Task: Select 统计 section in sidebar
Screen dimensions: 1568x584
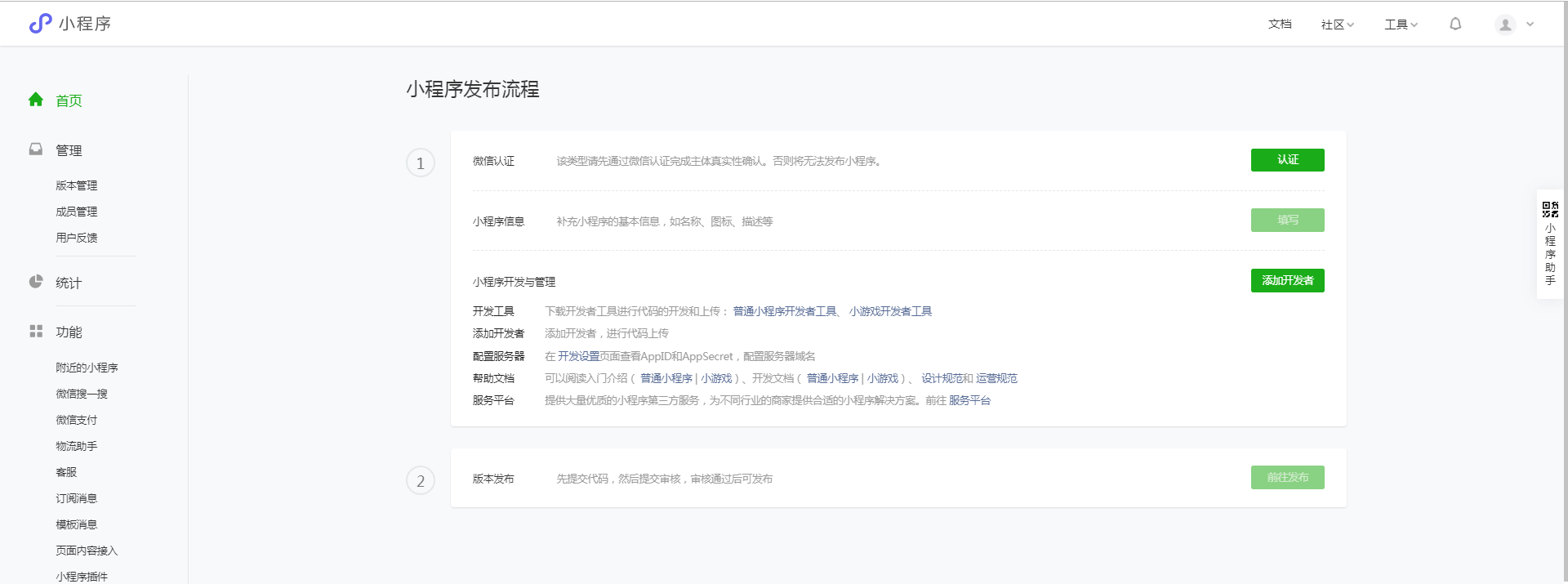Action: [x=69, y=283]
